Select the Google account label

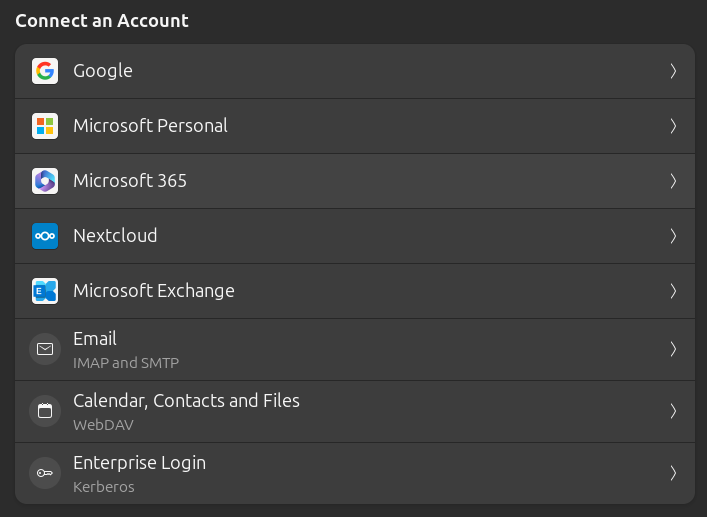[x=103, y=71]
